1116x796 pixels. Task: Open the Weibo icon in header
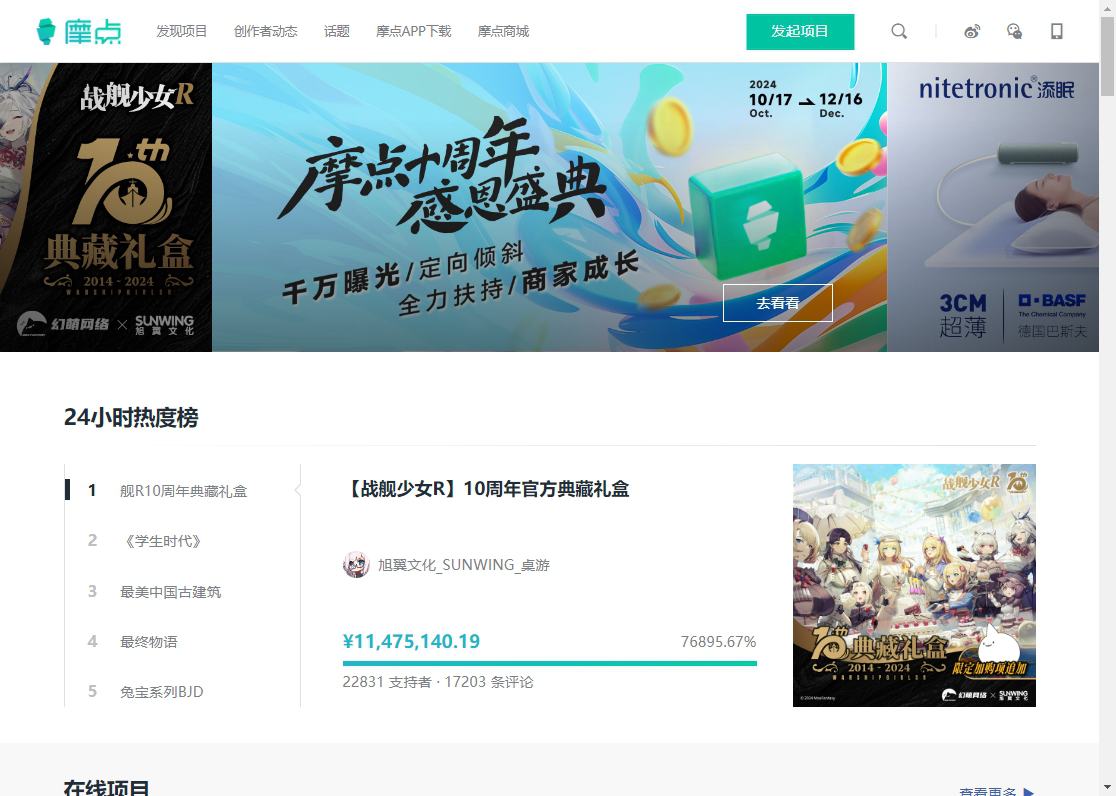coord(972,31)
